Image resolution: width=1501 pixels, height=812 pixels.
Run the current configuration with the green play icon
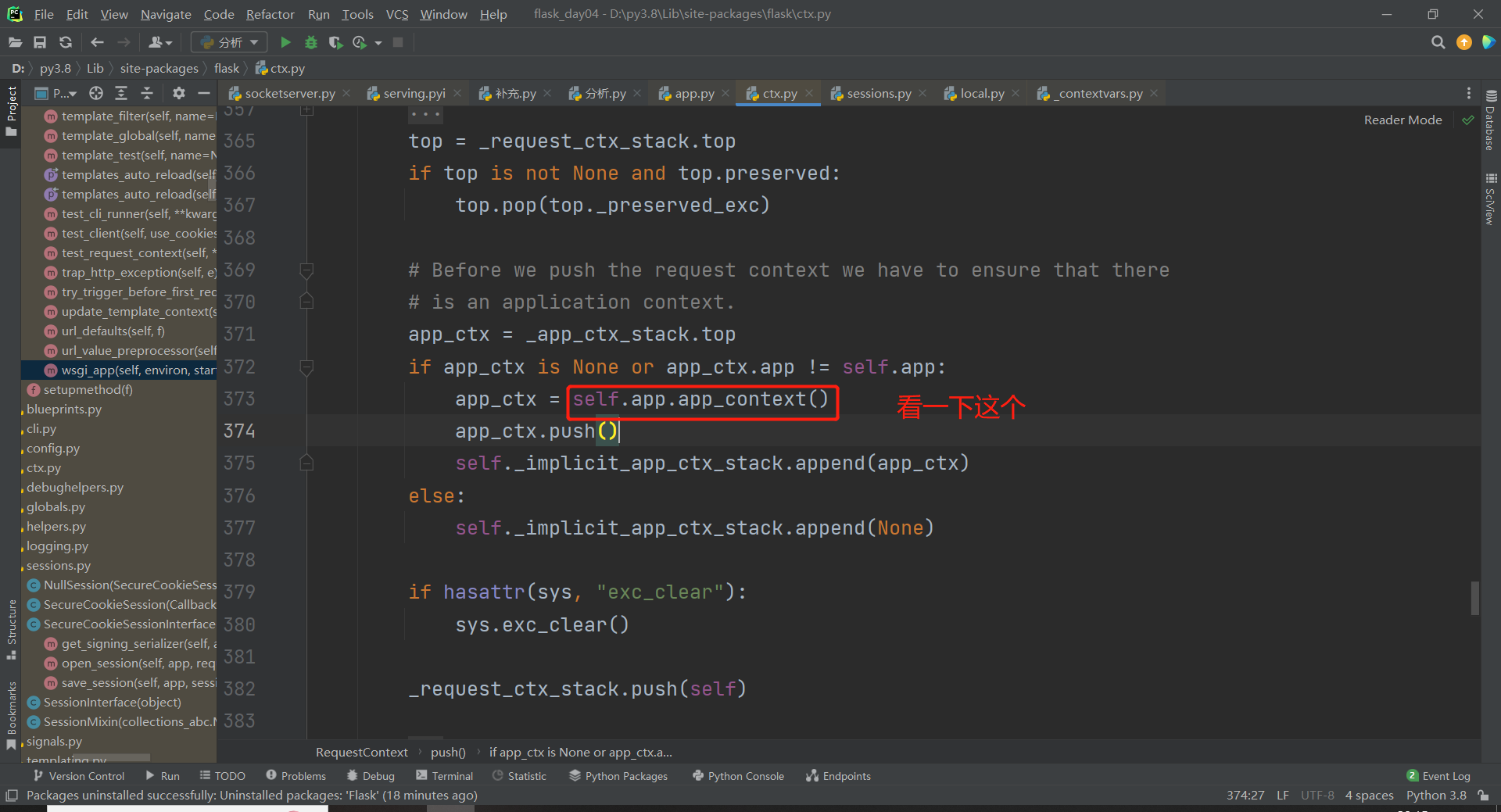[285, 42]
